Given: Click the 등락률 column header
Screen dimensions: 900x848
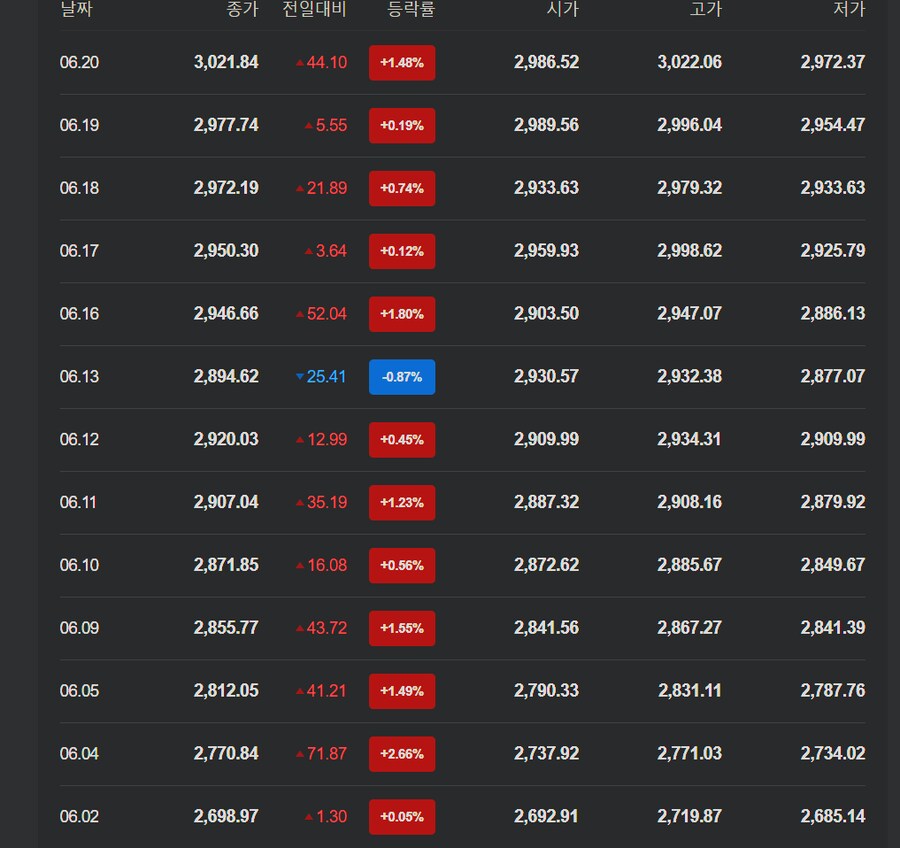Looking at the screenshot, I should [411, 9].
